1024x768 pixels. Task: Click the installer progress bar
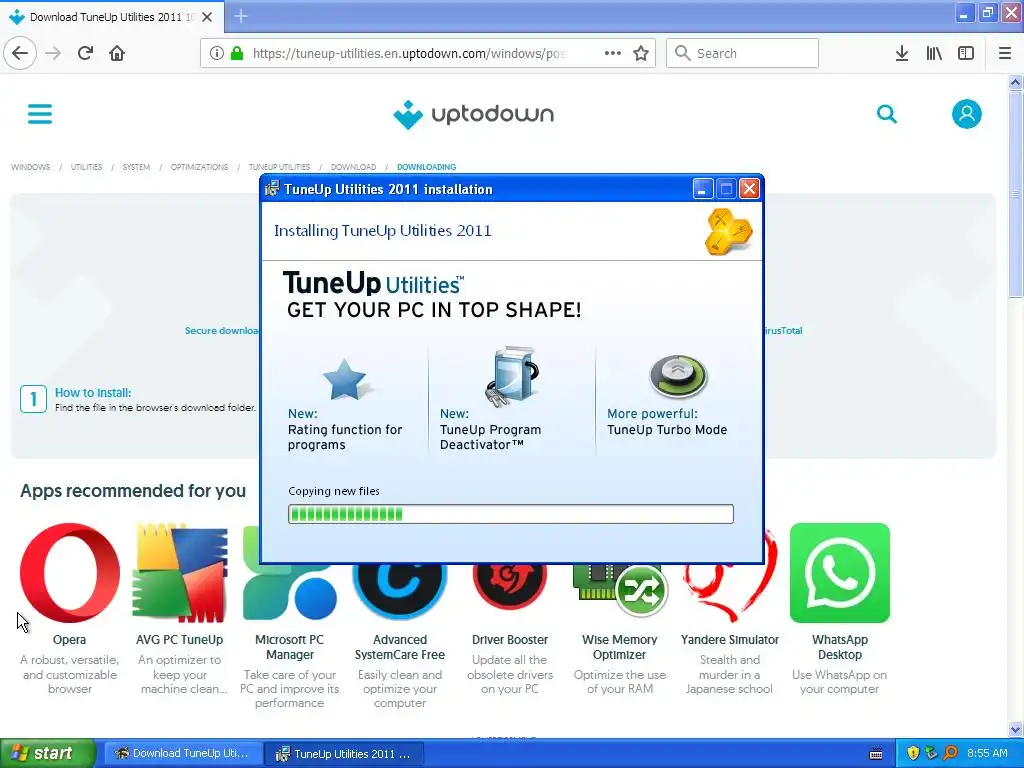[511, 514]
